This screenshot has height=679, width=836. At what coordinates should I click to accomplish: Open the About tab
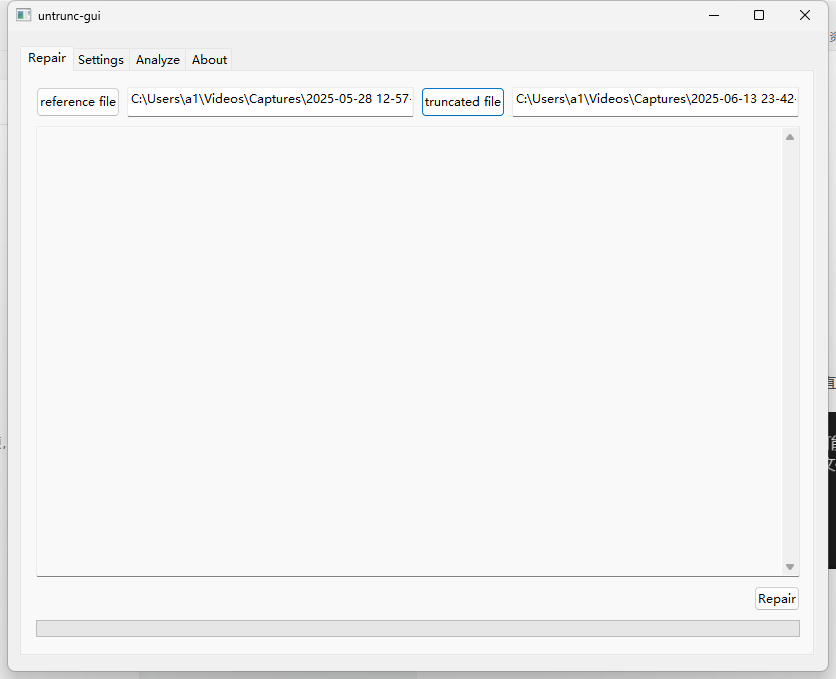[x=210, y=60]
